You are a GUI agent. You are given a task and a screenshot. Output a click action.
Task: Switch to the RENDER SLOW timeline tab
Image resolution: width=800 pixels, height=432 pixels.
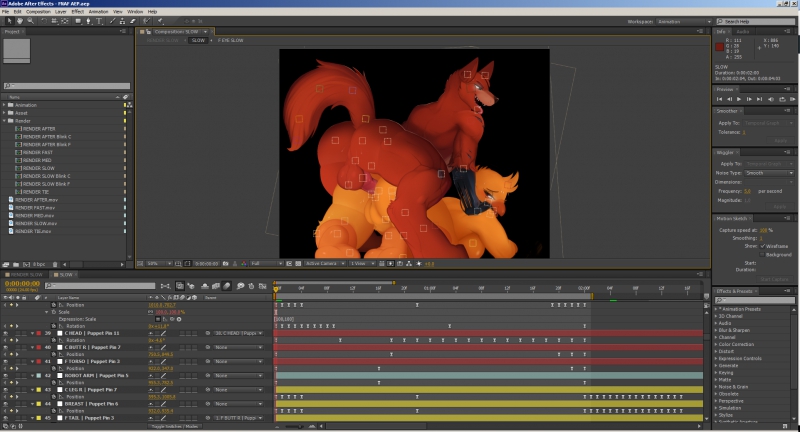point(25,273)
